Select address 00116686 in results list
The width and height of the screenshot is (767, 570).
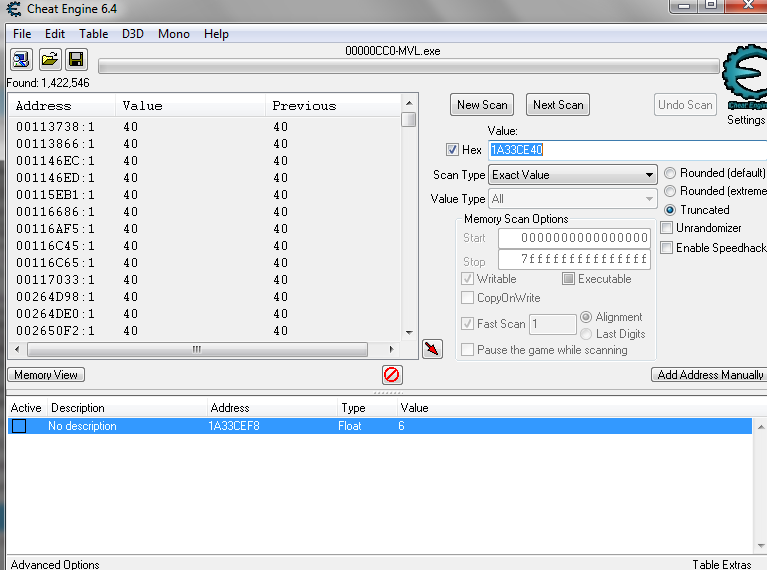(55, 212)
